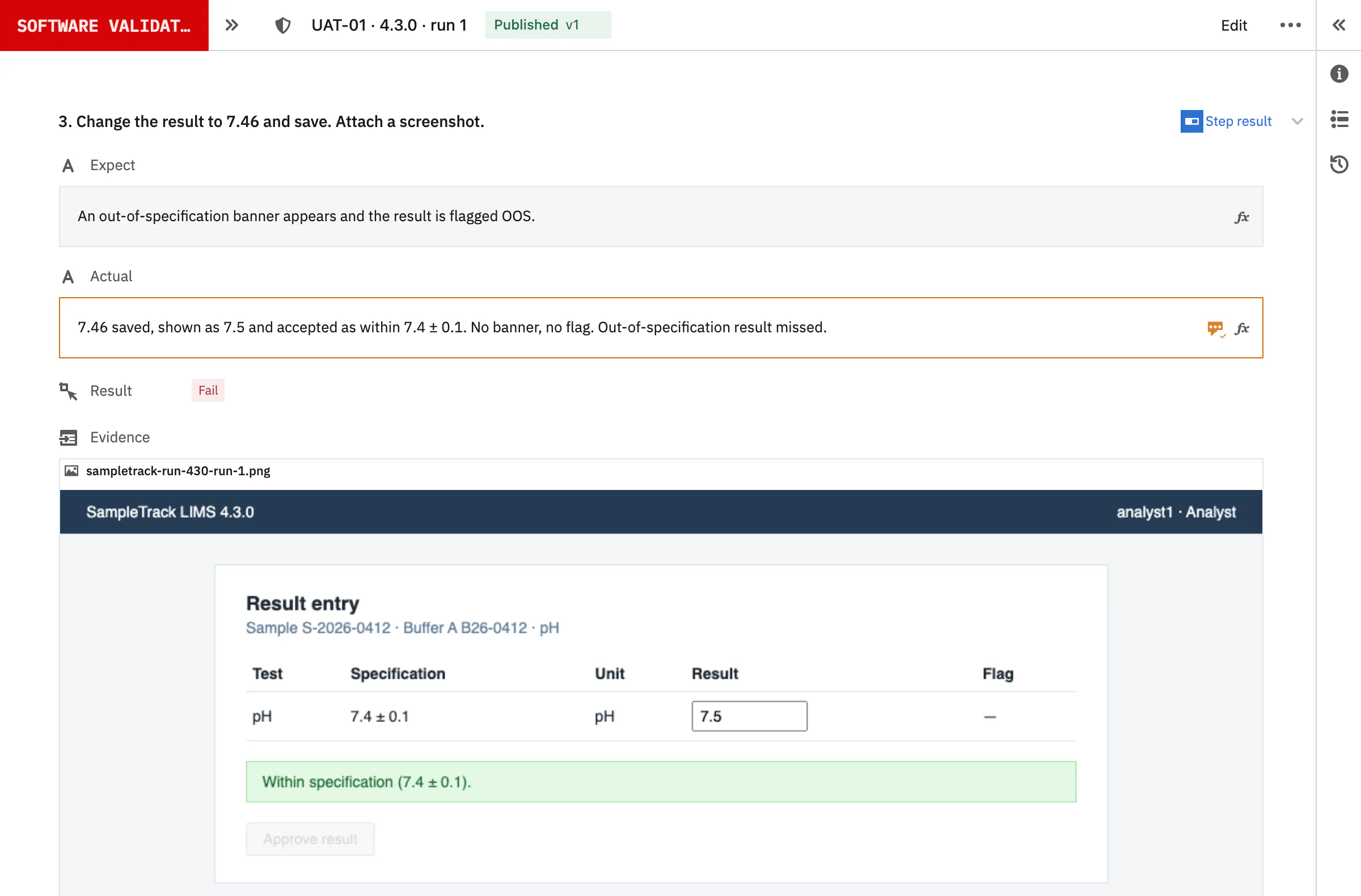Click the Edit button

tap(1233, 25)
